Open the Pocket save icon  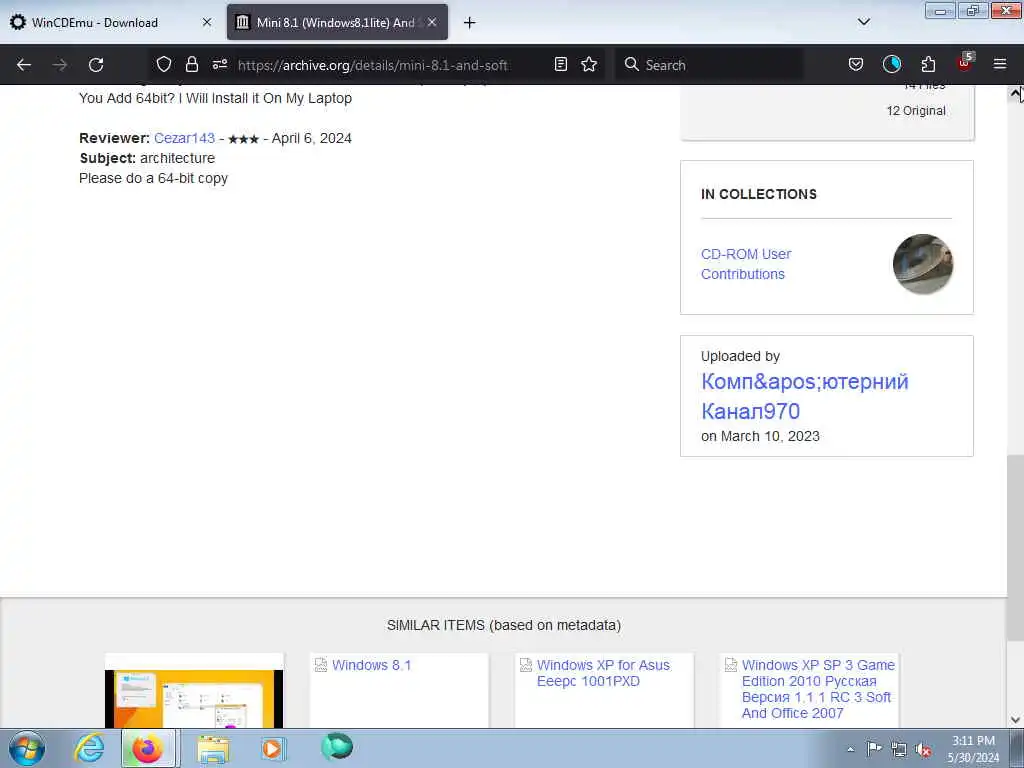coord(856,64)
